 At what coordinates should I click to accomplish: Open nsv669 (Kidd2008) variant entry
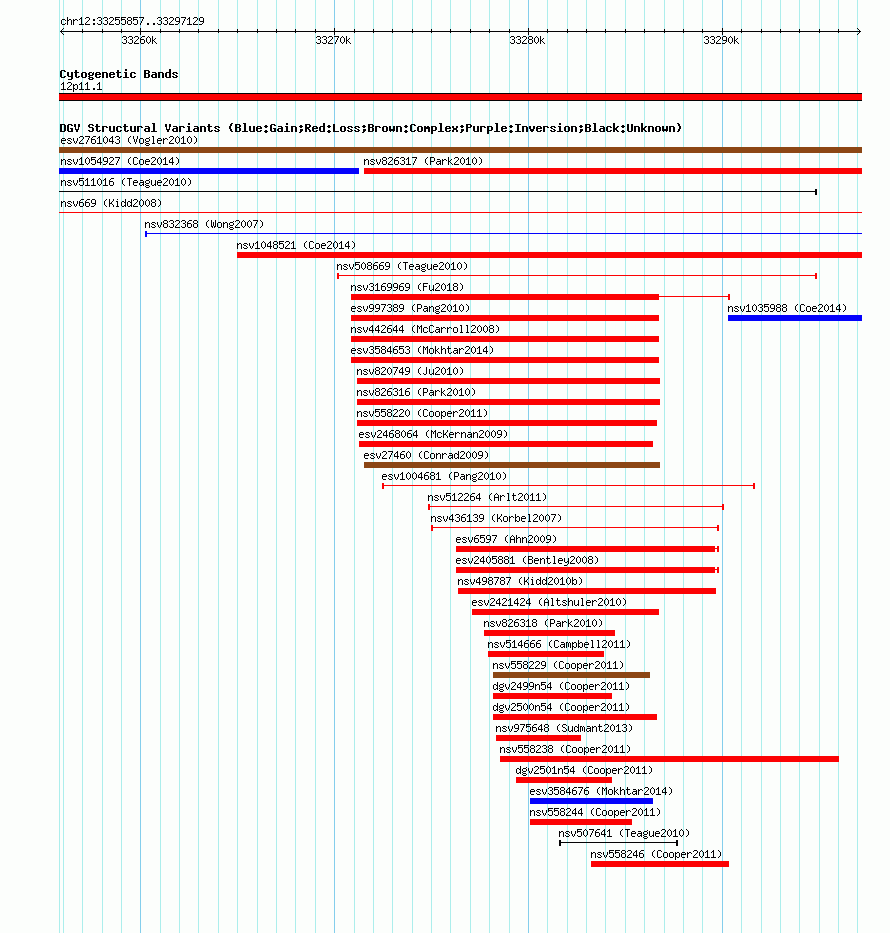pyautogui.click(x=111, y=203)
